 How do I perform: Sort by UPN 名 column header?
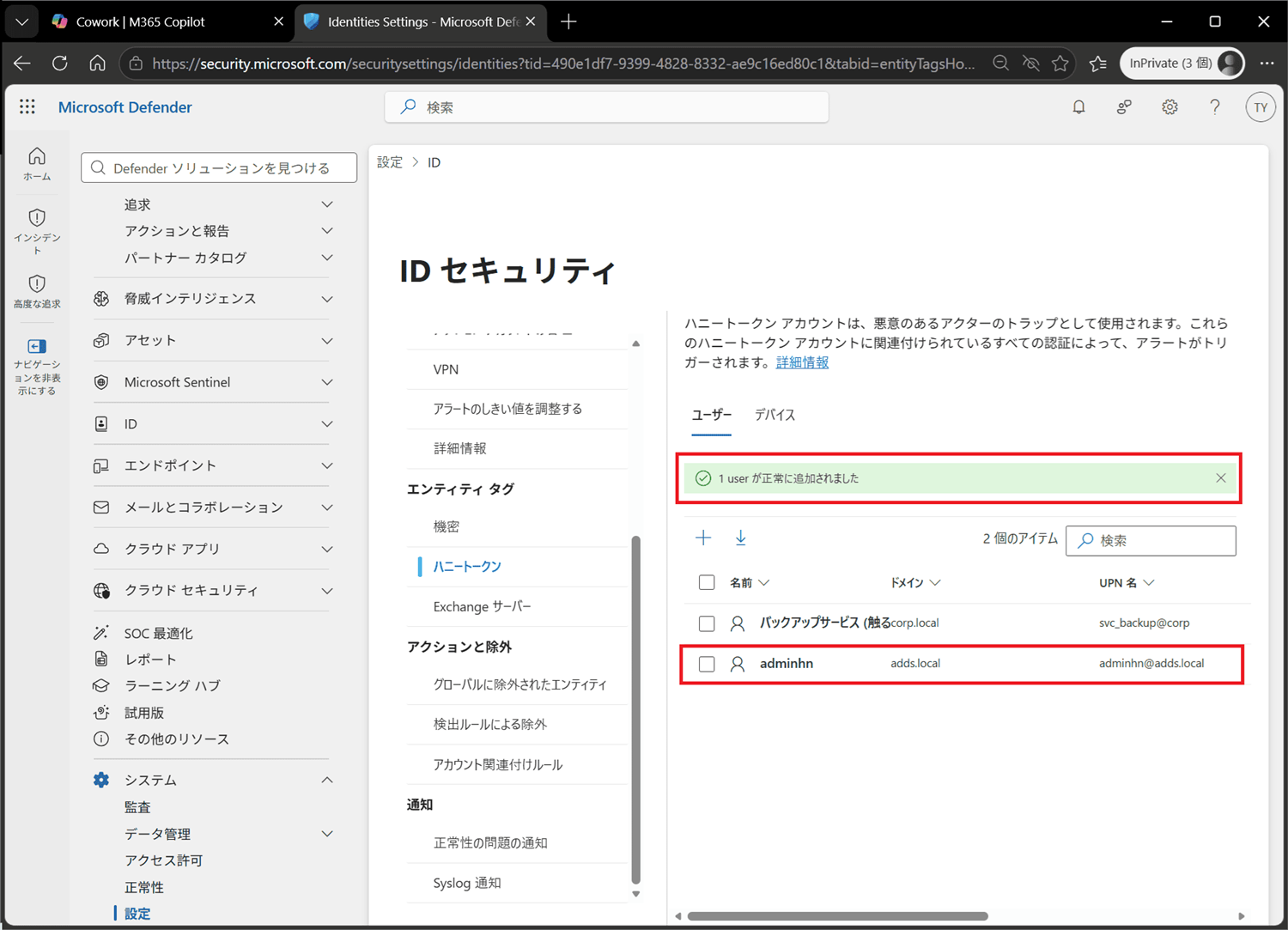point(1127,582)
